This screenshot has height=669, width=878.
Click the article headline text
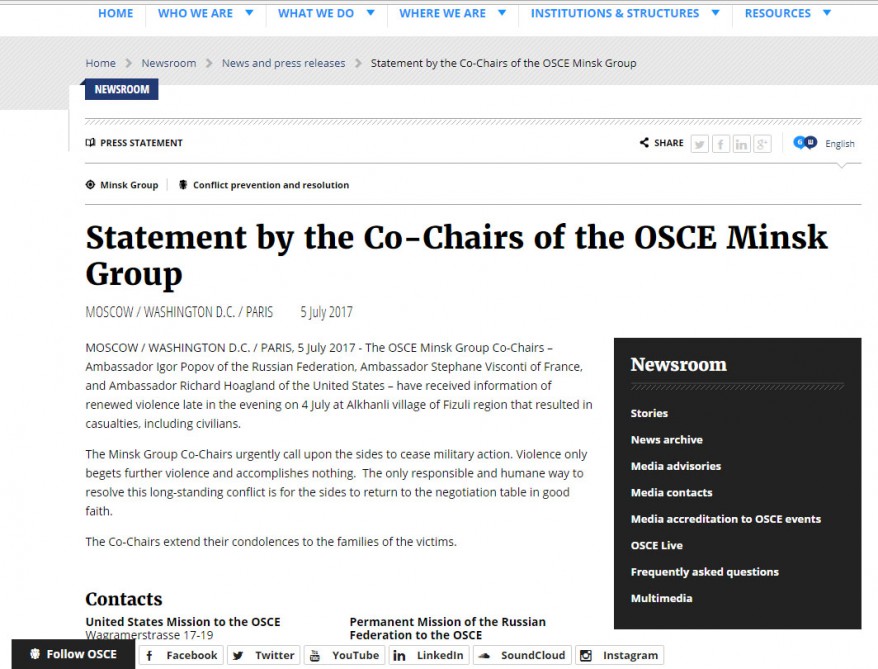(456, 255)
